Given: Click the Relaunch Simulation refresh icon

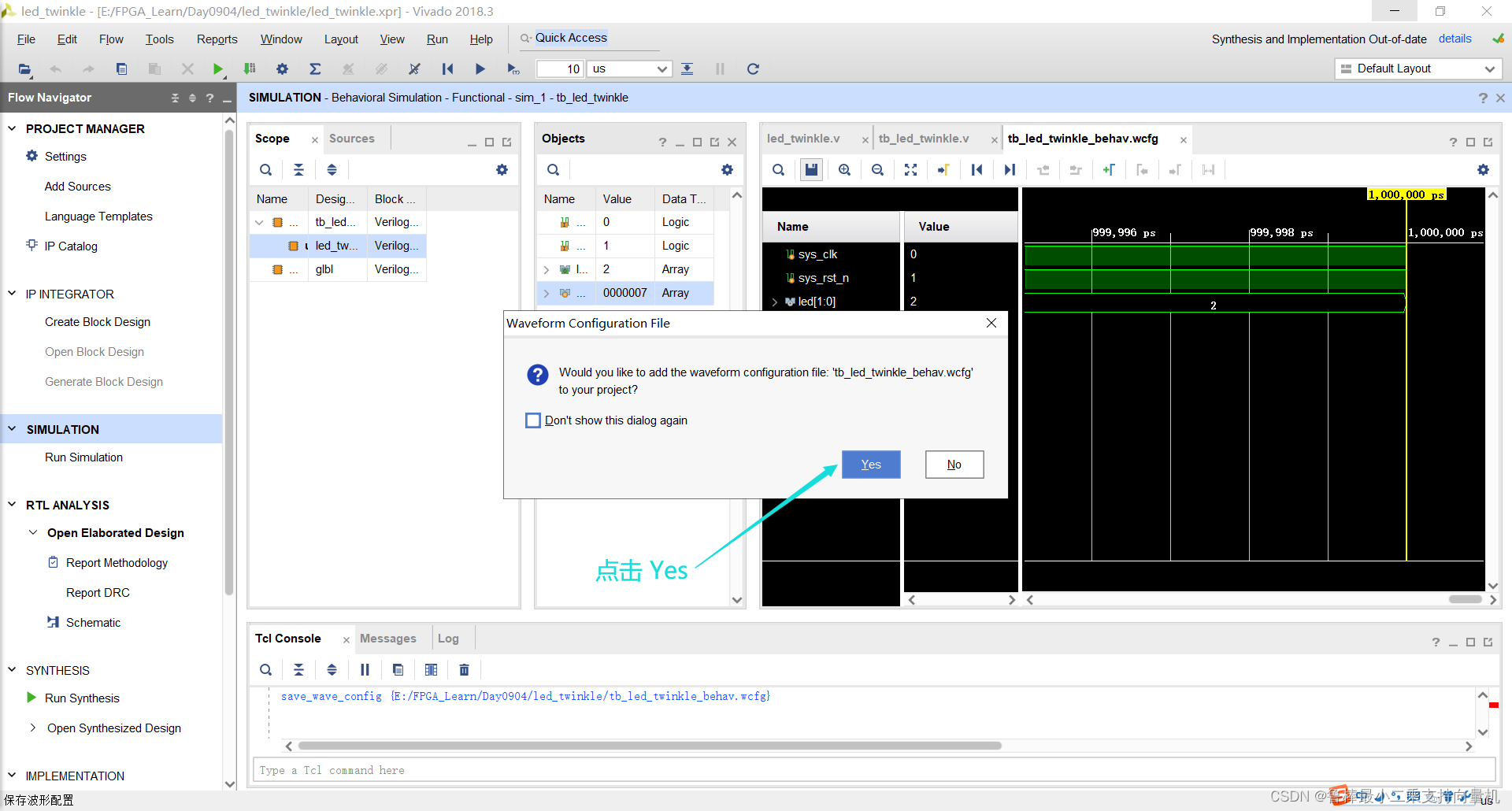Looking at the screenshot, I should coord(753,69).
